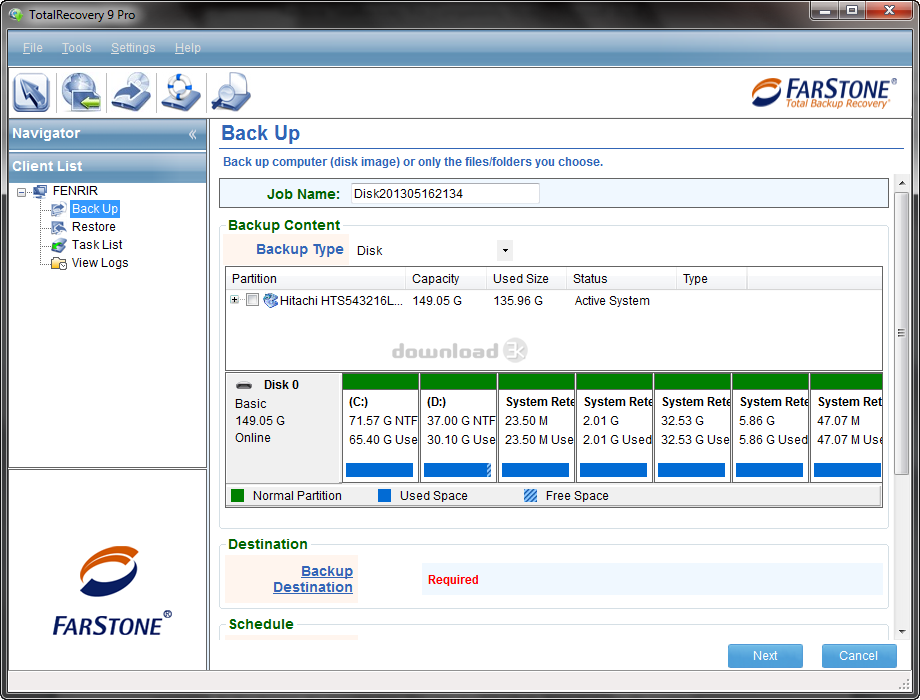This screenshot has height=700, width=920.
Task: Collapse the FENRIR client tree node
Action: click(x=22, y=191)
